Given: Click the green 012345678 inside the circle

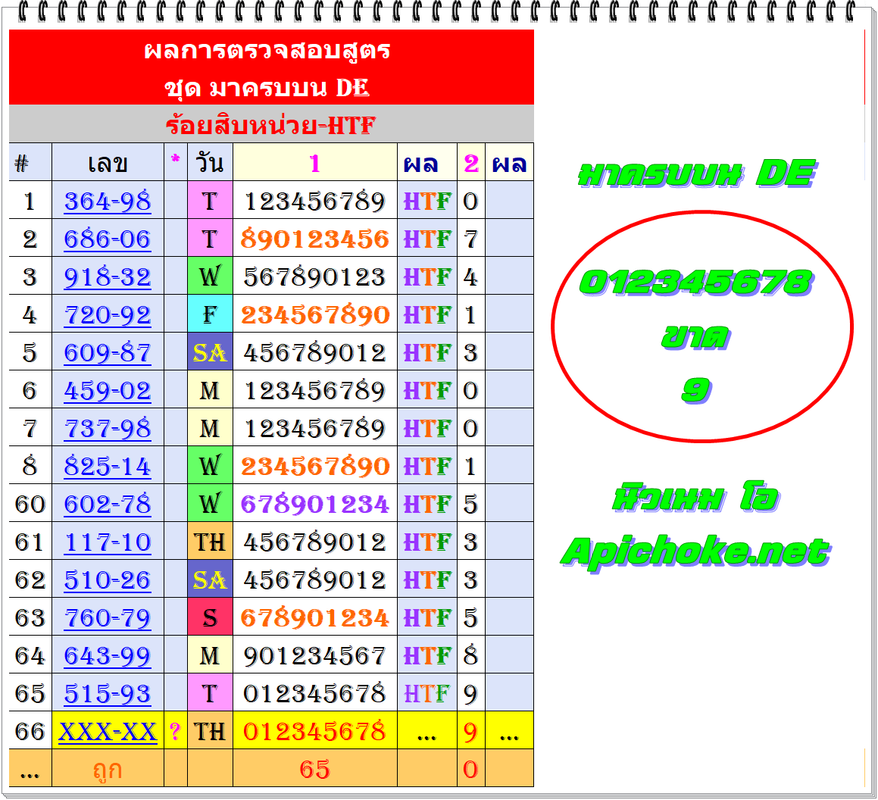Looking at the screenshot, I should click(695, 282).
